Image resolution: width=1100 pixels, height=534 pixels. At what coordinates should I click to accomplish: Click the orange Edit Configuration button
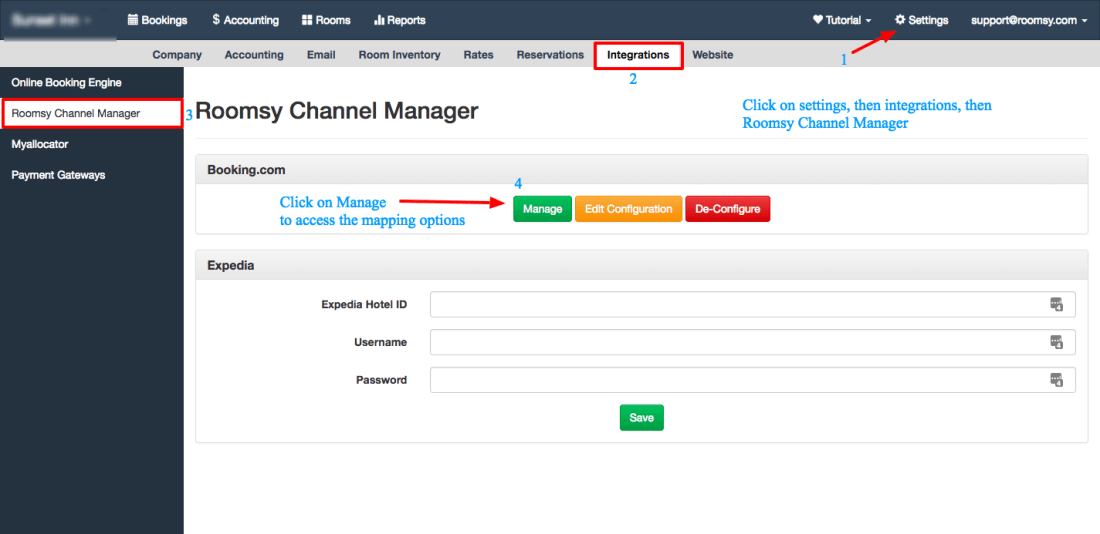point(628,209)
